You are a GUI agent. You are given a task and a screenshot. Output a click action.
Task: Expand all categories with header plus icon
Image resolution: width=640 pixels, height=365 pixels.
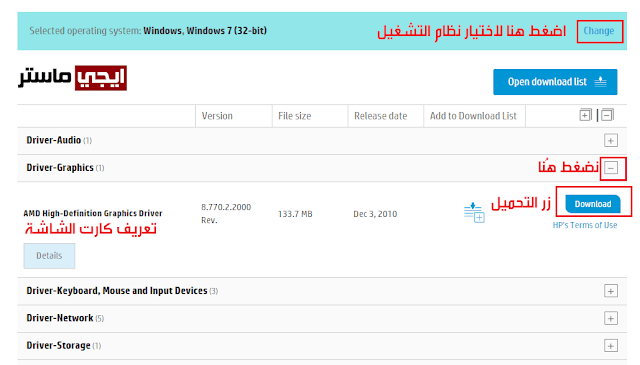click(x=585, y=115)
